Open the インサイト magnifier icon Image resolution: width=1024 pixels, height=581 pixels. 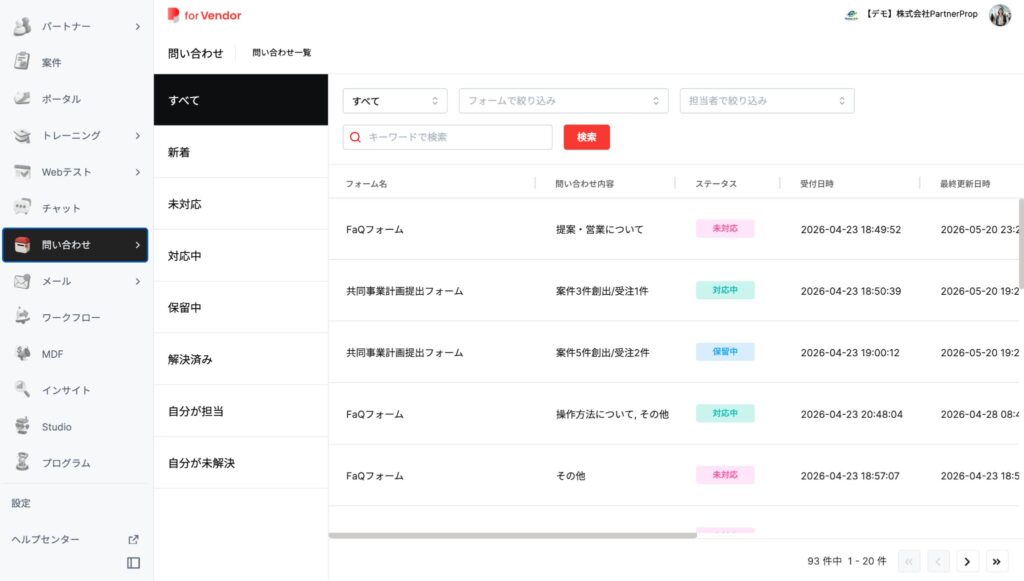click(x=22, y=390)
